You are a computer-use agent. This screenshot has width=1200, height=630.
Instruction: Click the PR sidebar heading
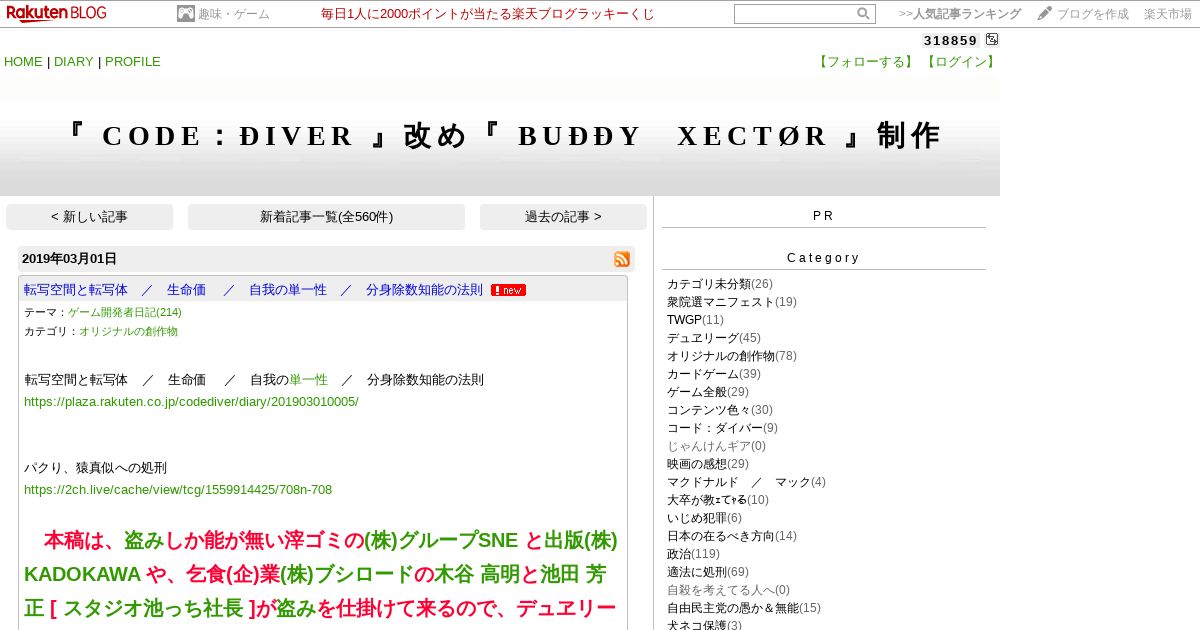pos(823,215)
